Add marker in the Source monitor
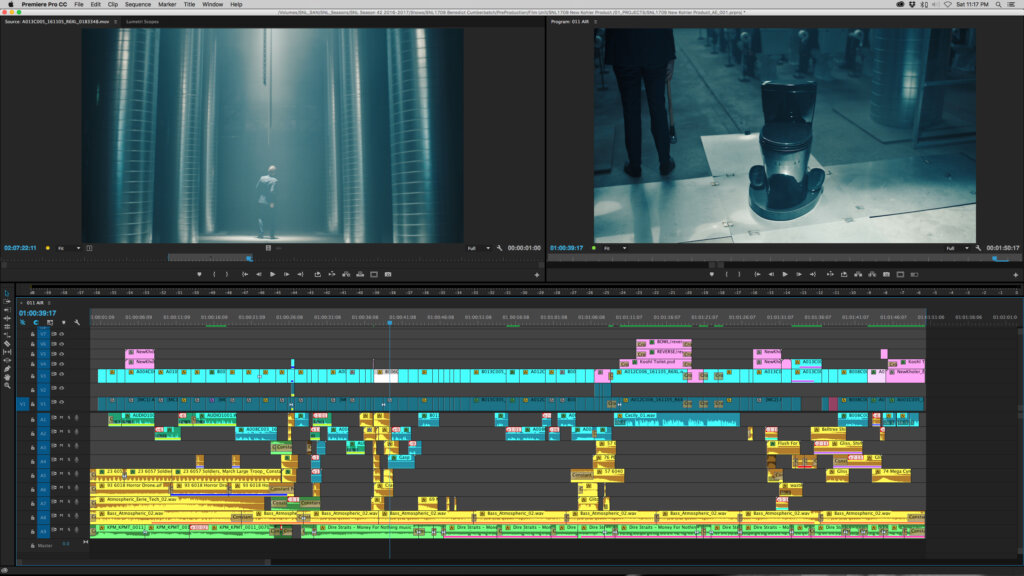Viewport: 1024px width, 576px height. [x=199, y=275]
